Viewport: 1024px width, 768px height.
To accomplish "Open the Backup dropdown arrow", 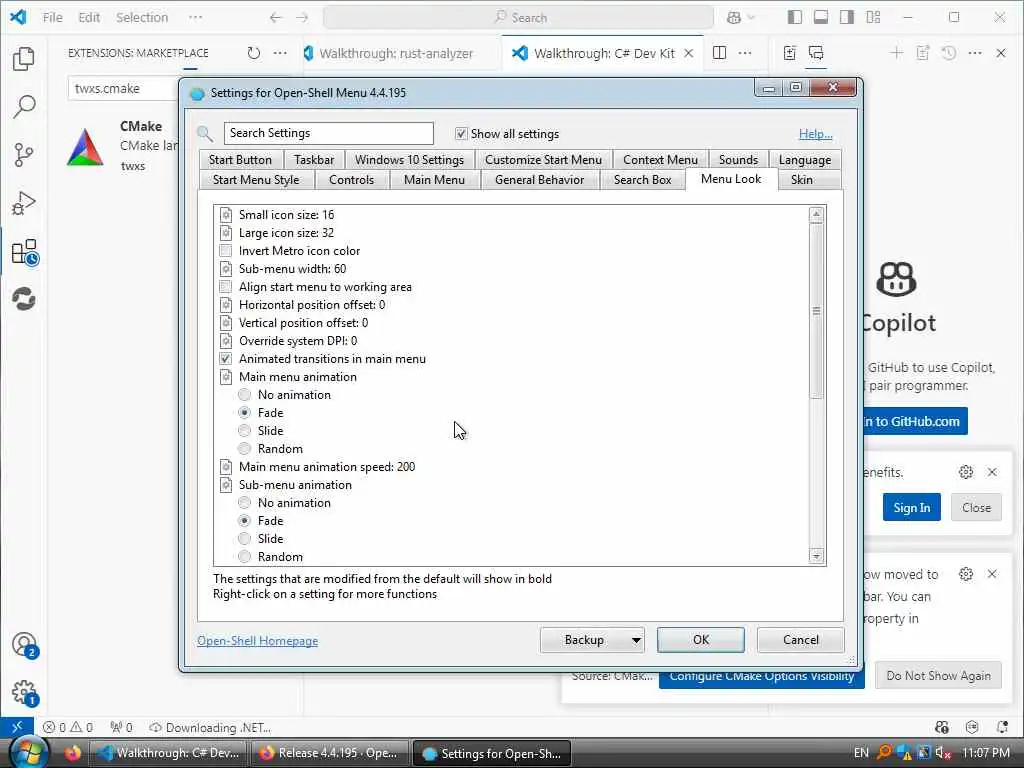I will pyautogui.click(x=636, y=640).
